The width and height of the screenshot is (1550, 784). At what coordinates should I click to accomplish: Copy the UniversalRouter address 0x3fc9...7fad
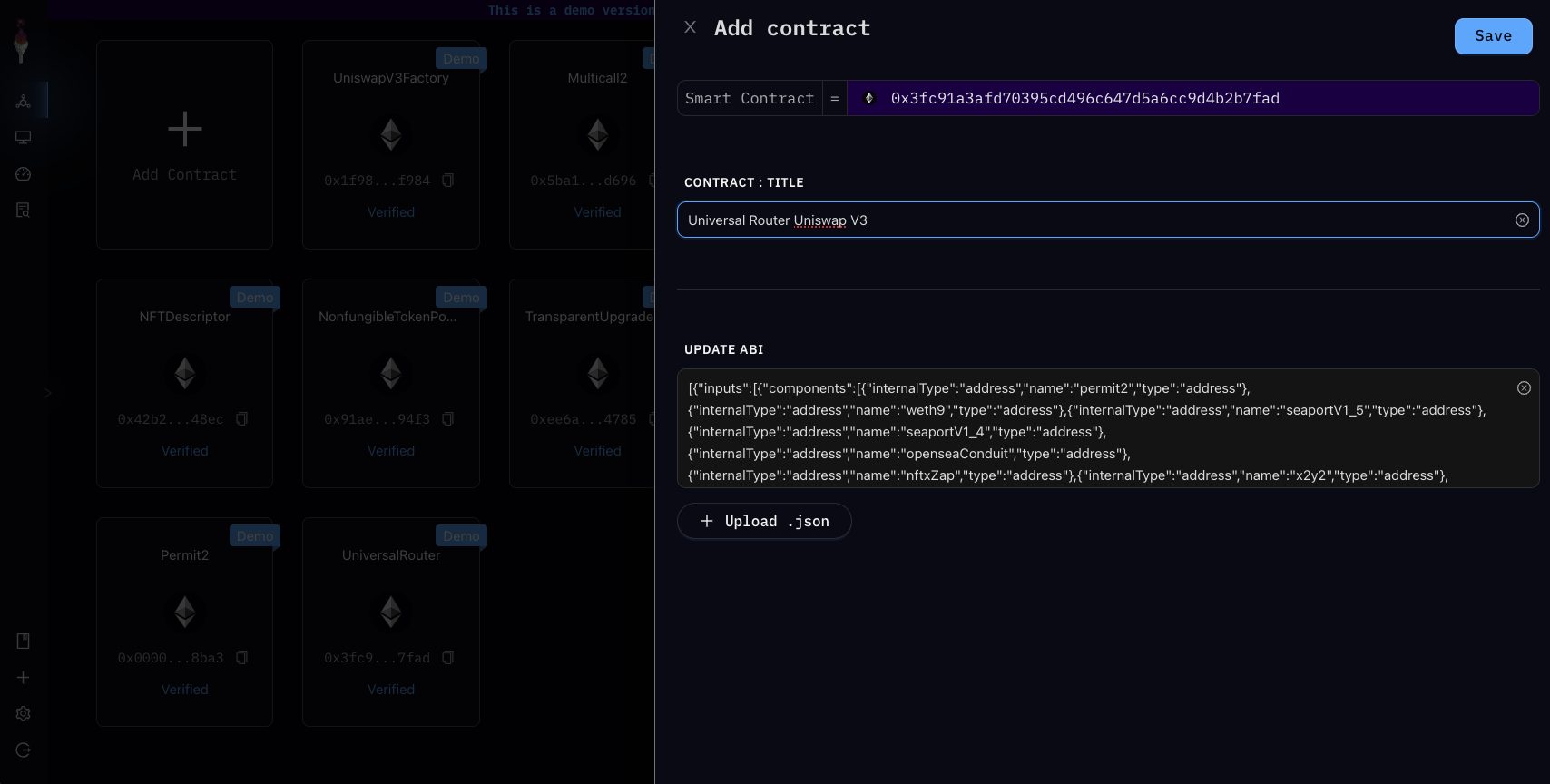448,658
